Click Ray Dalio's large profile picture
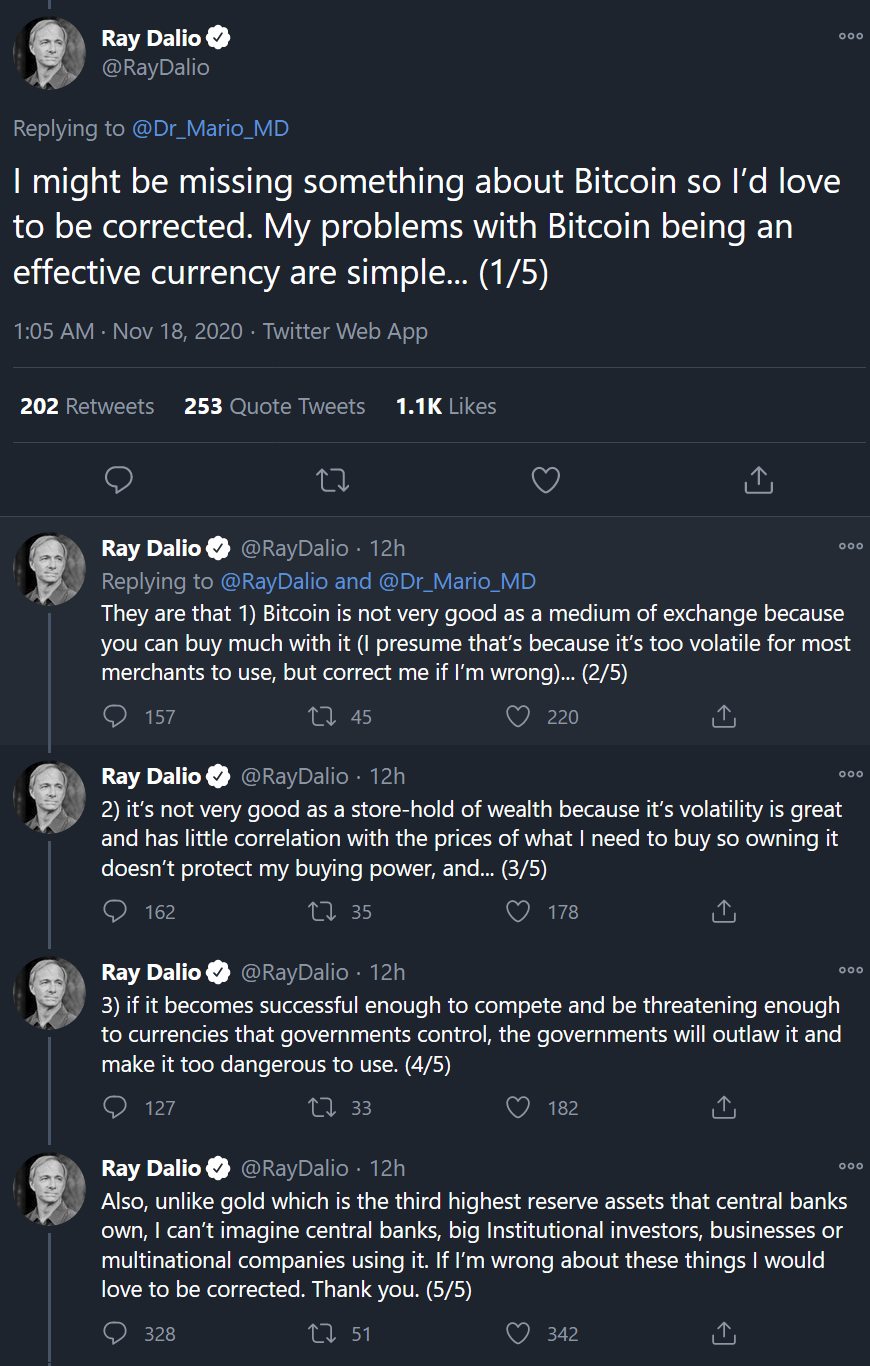The width and height of the screenshot is (870, 1366). coord(49,53)
